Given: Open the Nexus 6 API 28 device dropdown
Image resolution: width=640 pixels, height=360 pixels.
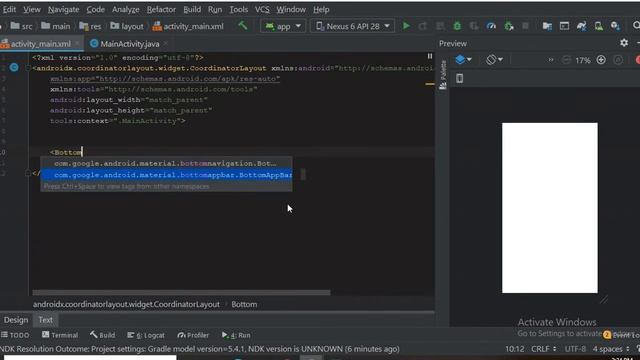Looking at the screenshot, I should [352, 26].
